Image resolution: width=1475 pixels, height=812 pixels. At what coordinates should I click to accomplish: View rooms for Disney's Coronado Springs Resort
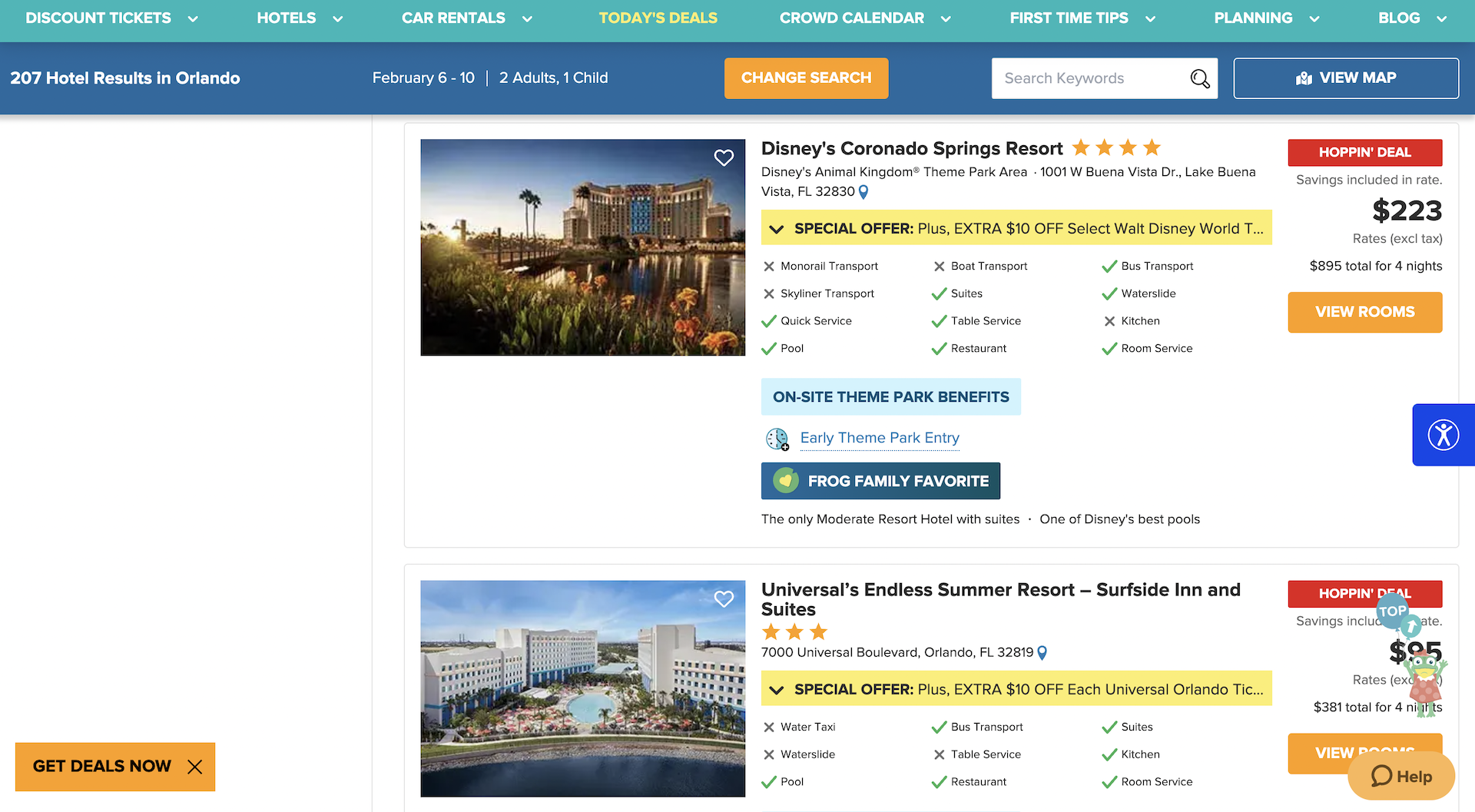(x=1365, y=312)
